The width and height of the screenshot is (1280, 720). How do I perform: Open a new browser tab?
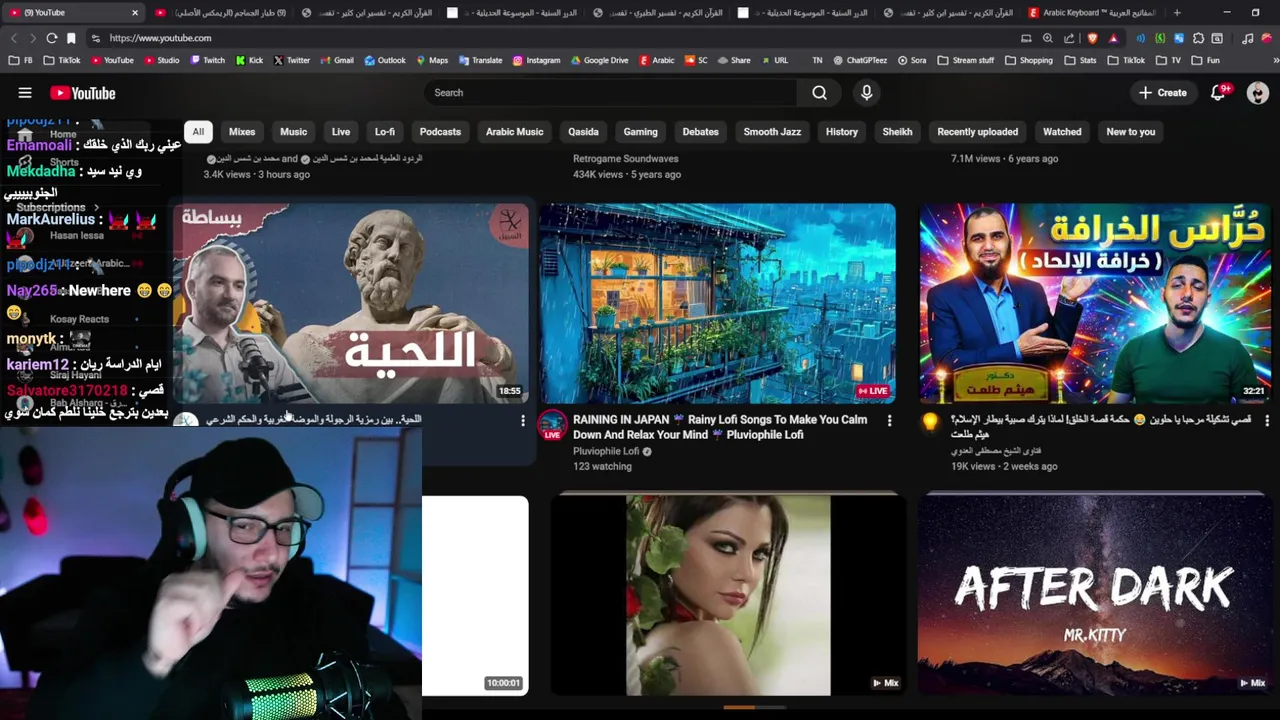pyautogui.click(x=1177, y=13)
